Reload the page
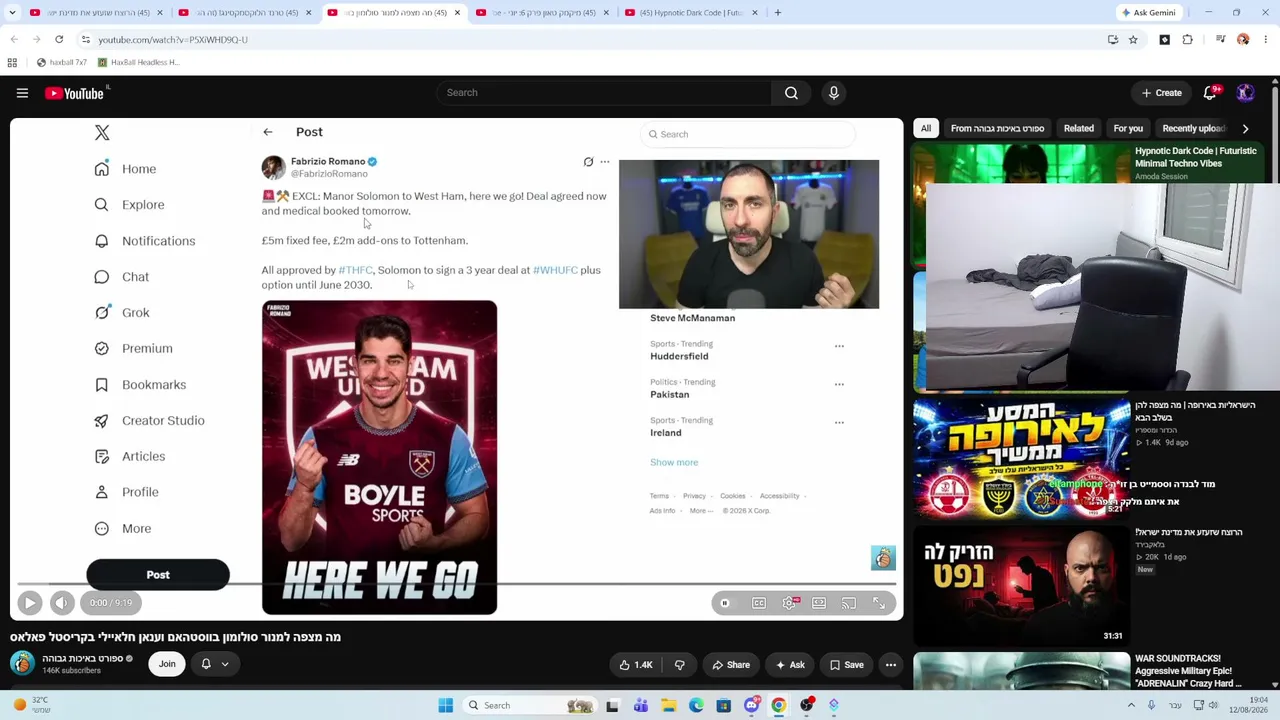 tap(59, 40)
